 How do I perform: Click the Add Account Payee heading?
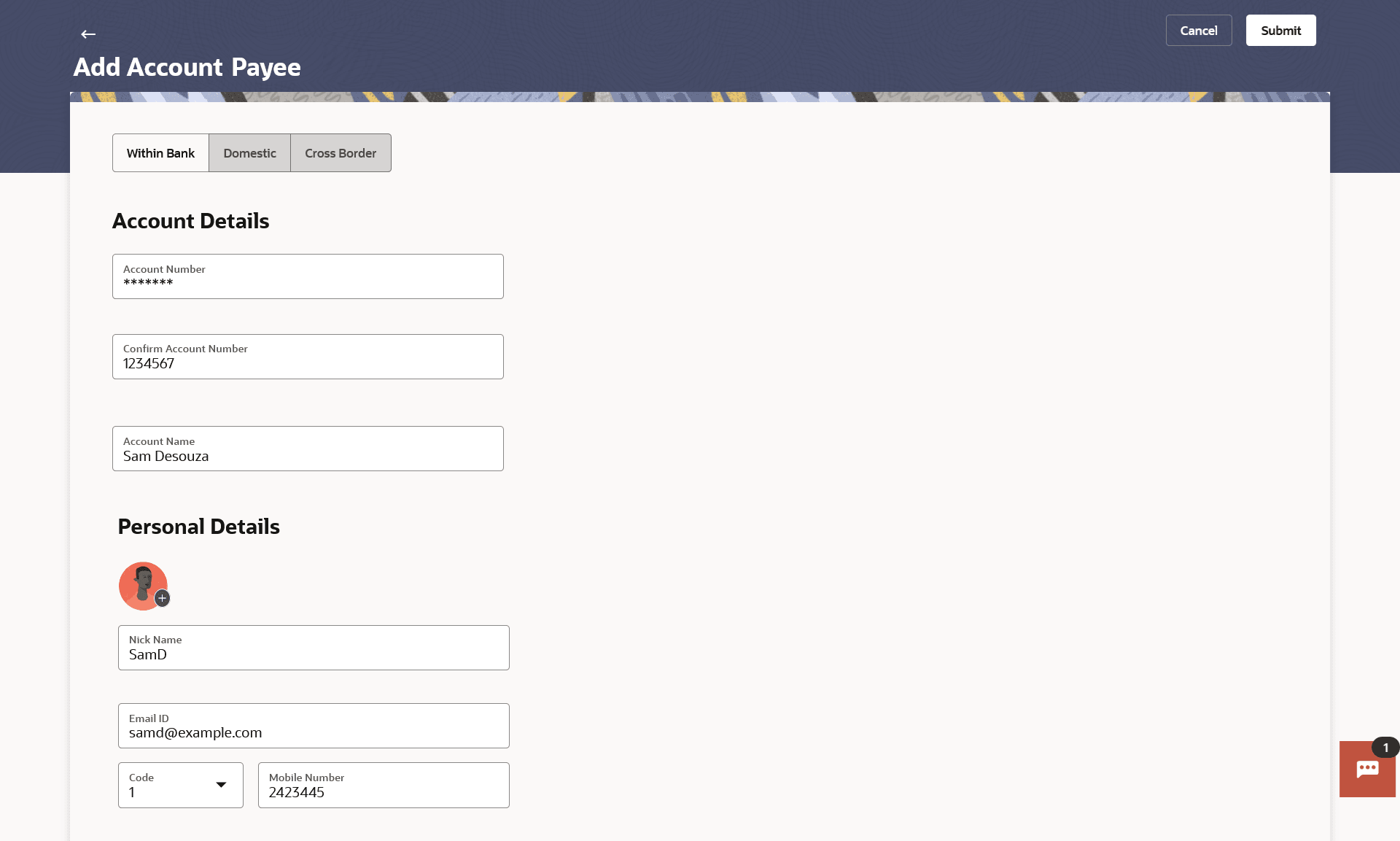187,67
